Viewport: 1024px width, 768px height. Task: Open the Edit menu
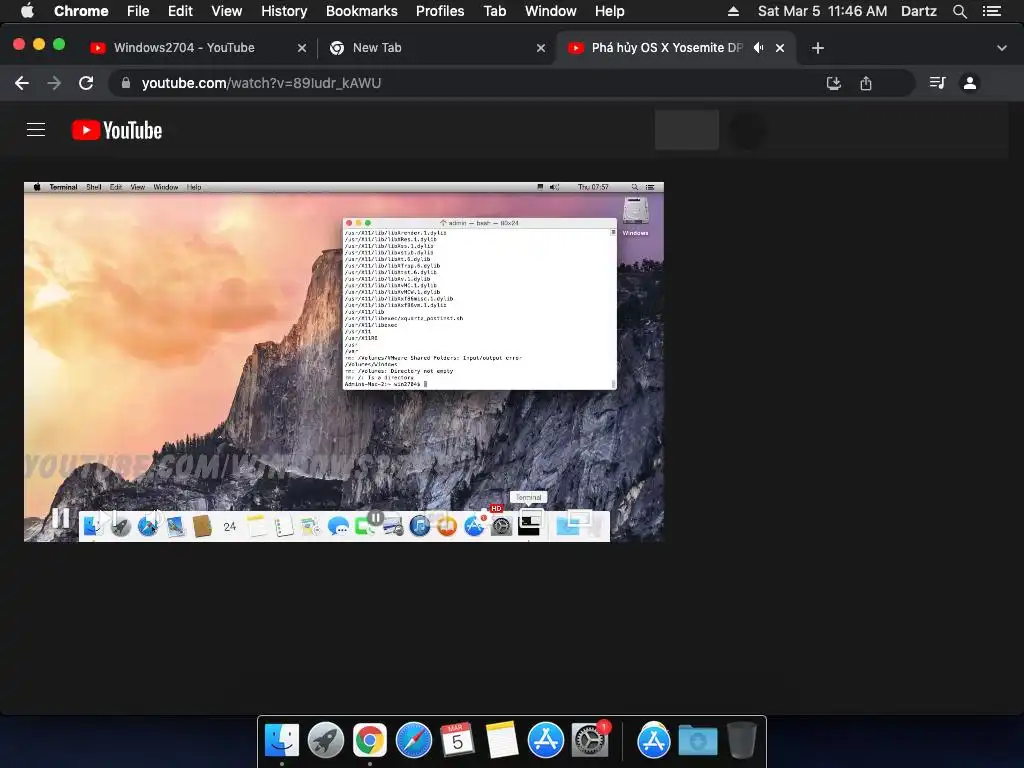pos(180,11)
